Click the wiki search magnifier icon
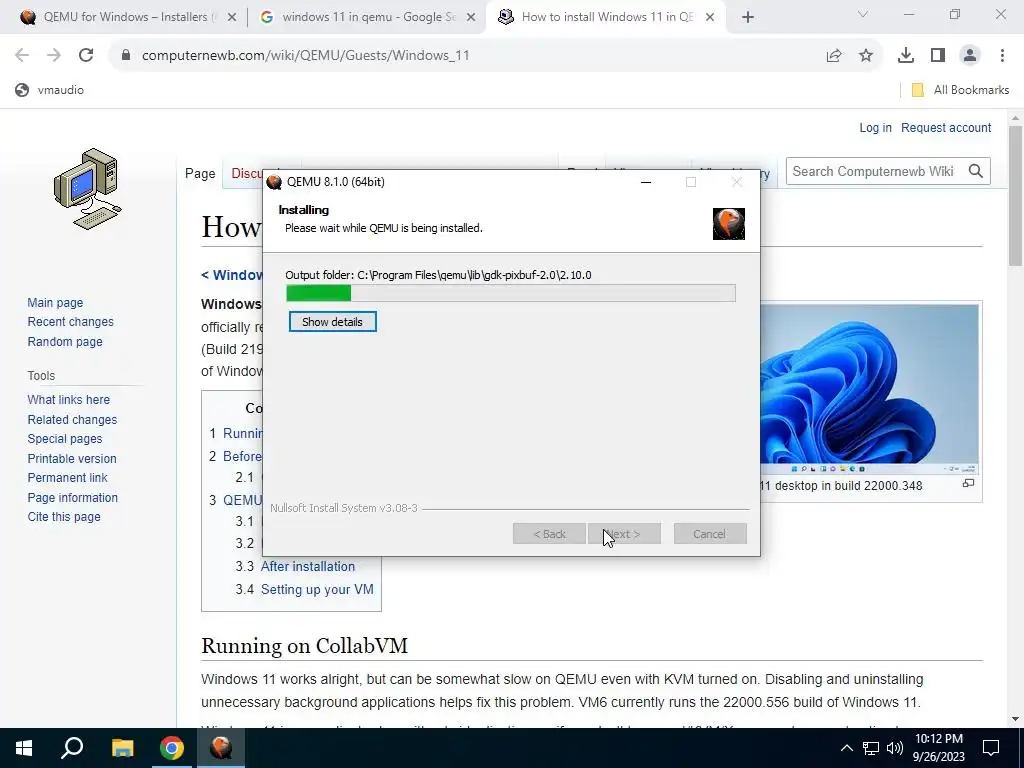This screenshot has height=768, width=1024. [976, 171]
